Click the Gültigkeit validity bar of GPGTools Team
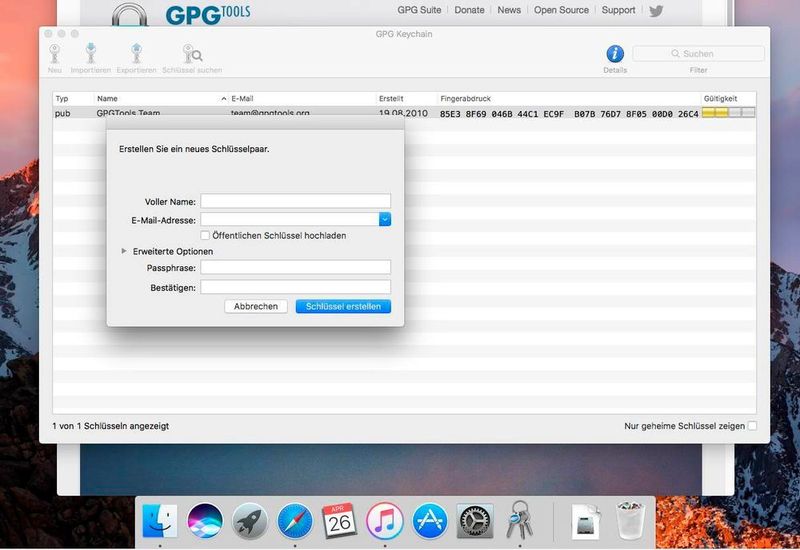Viewport: 800px width, 550px height. [729, 113]
